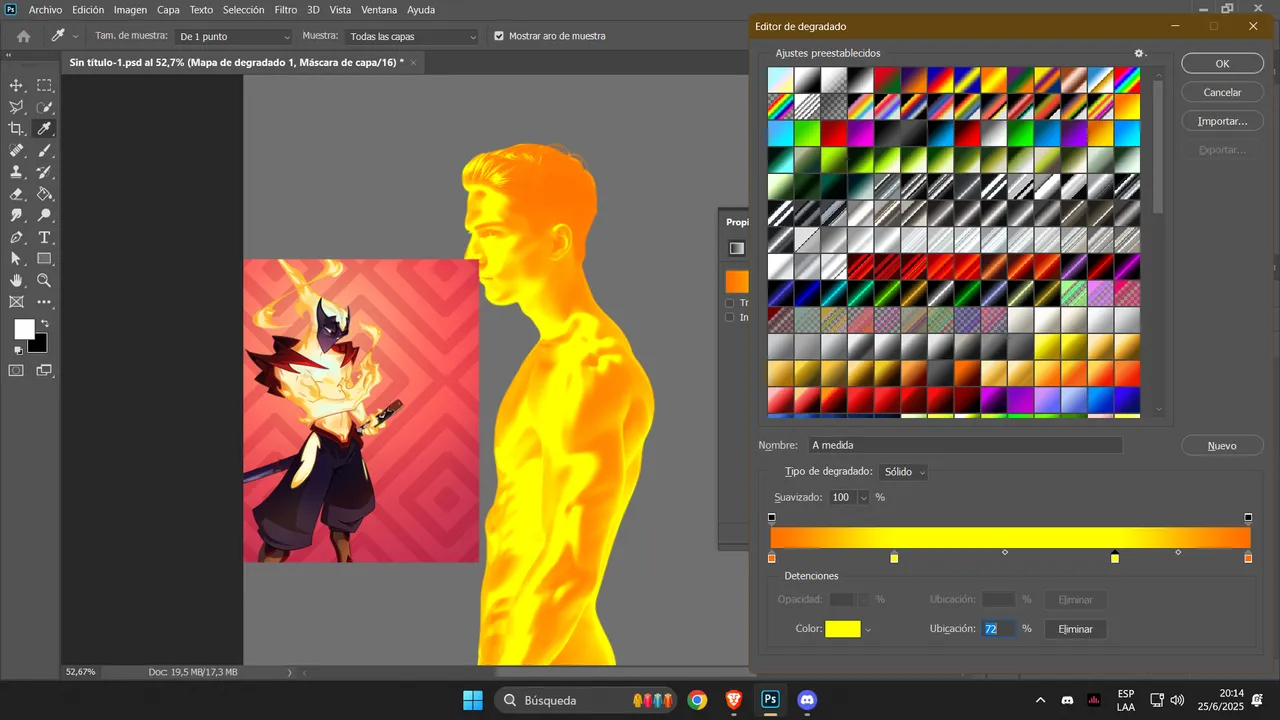The height and width of the screenshot is (720, 1280).
Task: Swap foreground and background colors
Action: [44, 324]
